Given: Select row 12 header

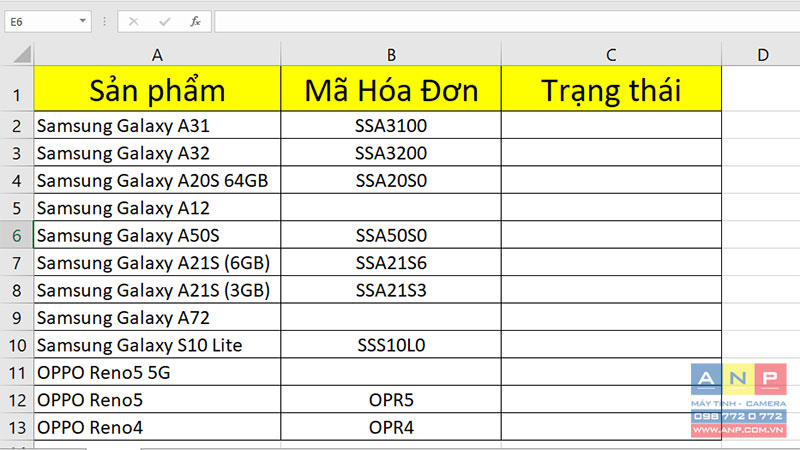Looking at the screenshot, I should click(17, 399).
